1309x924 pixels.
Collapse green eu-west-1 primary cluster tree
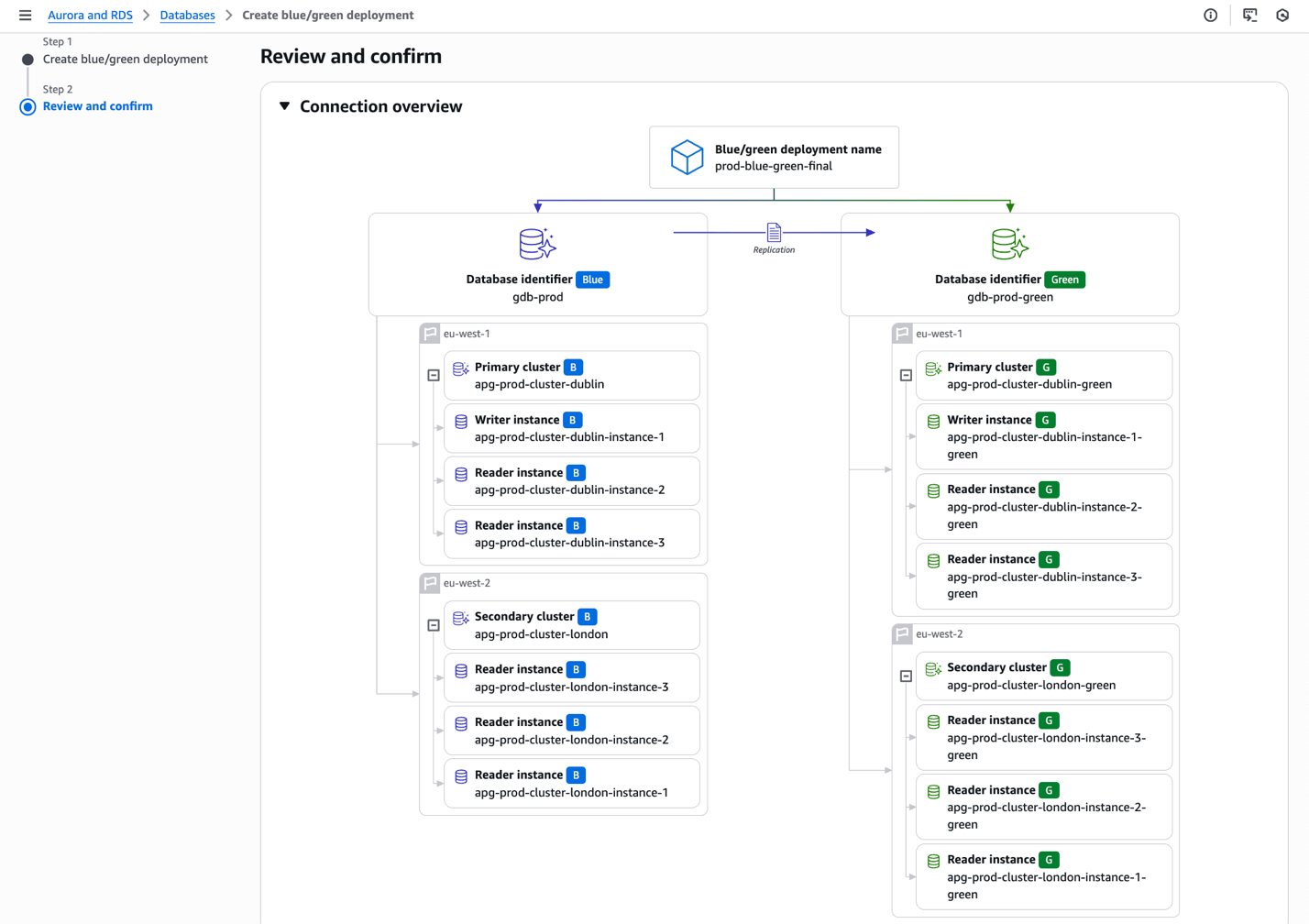coord(906,376)
